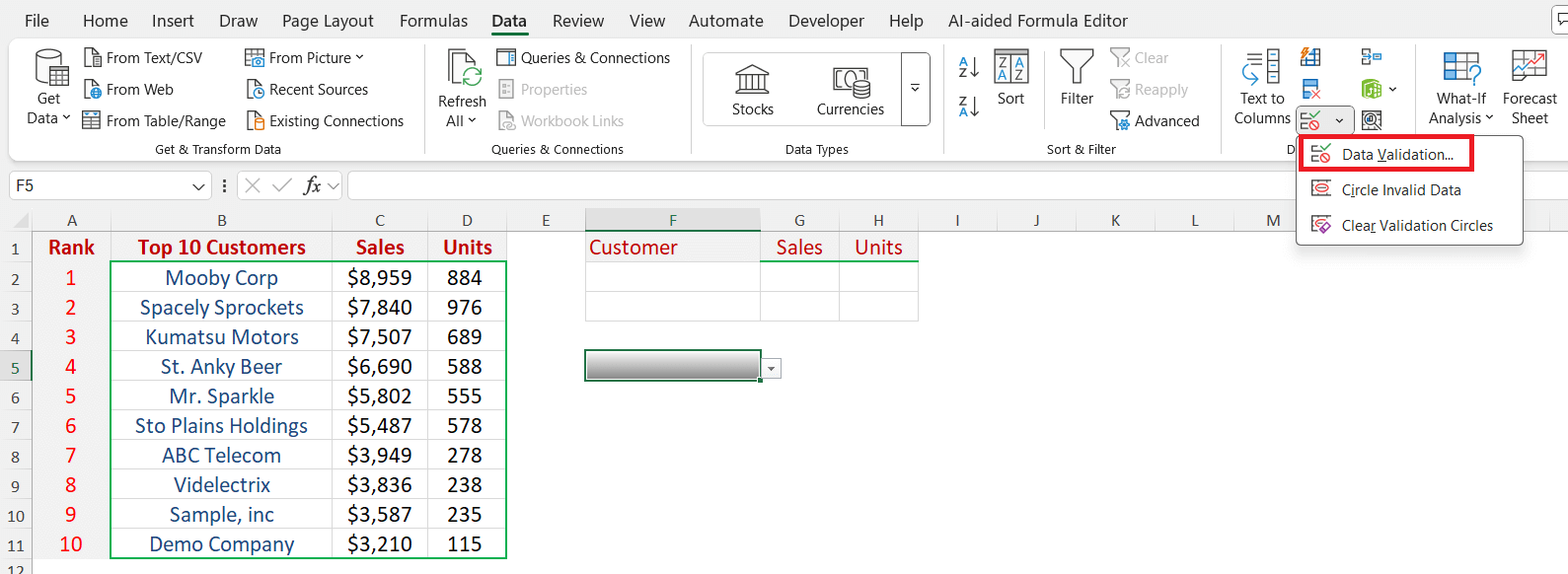1568x574 pixels.
Task: Select the Stocks data type
Action: tap(752, 90)
